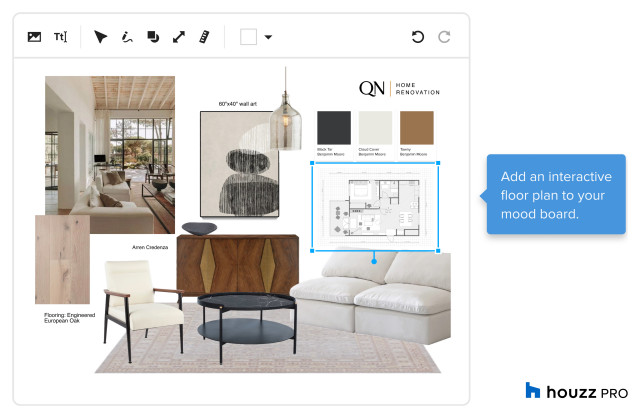Click the Arren Credenza label
Image resolution: width=640 pixels, height=418 pixels.
pos(150,247)
